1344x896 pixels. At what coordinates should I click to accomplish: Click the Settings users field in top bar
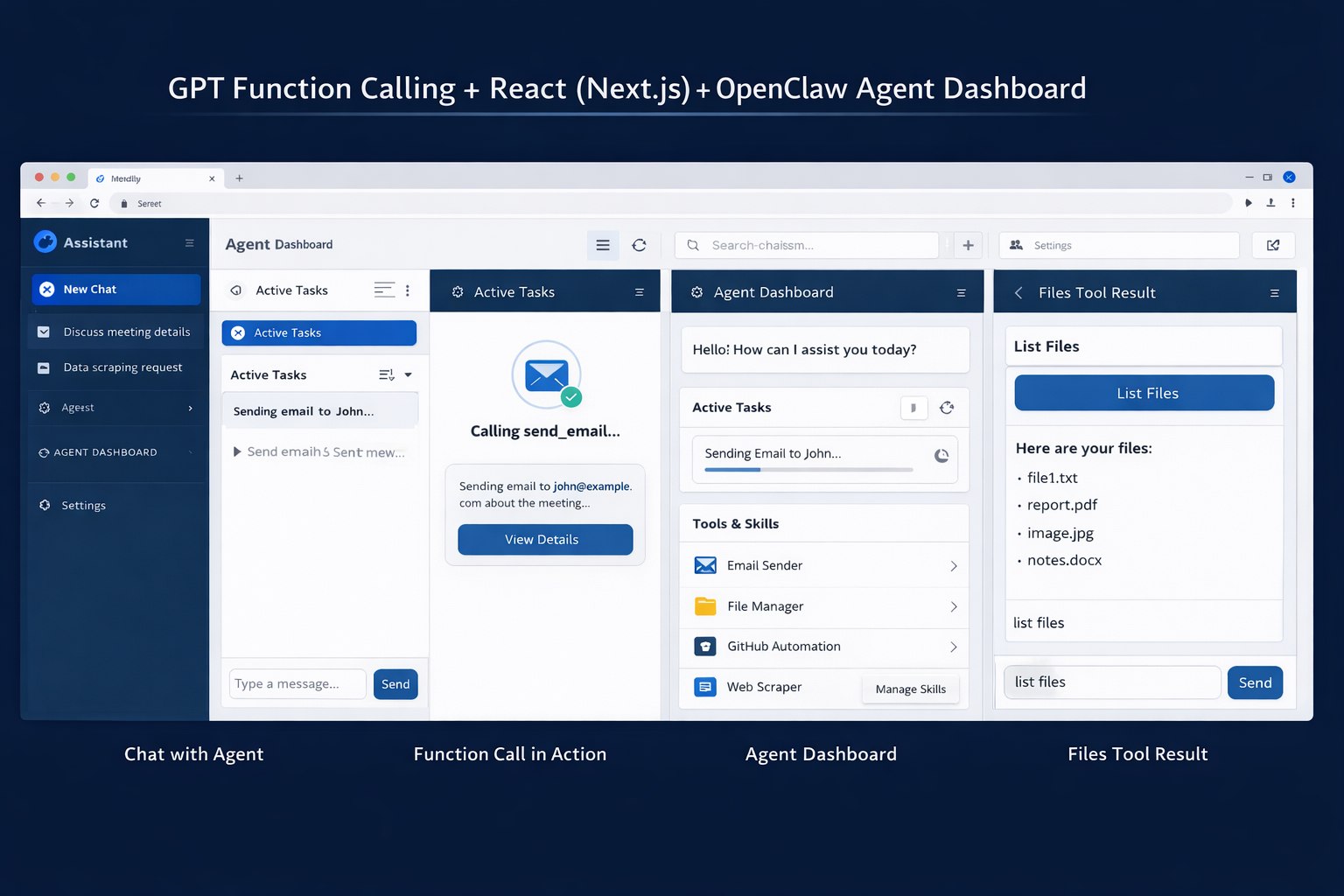pyautogui.click(x=1119, y=245)
